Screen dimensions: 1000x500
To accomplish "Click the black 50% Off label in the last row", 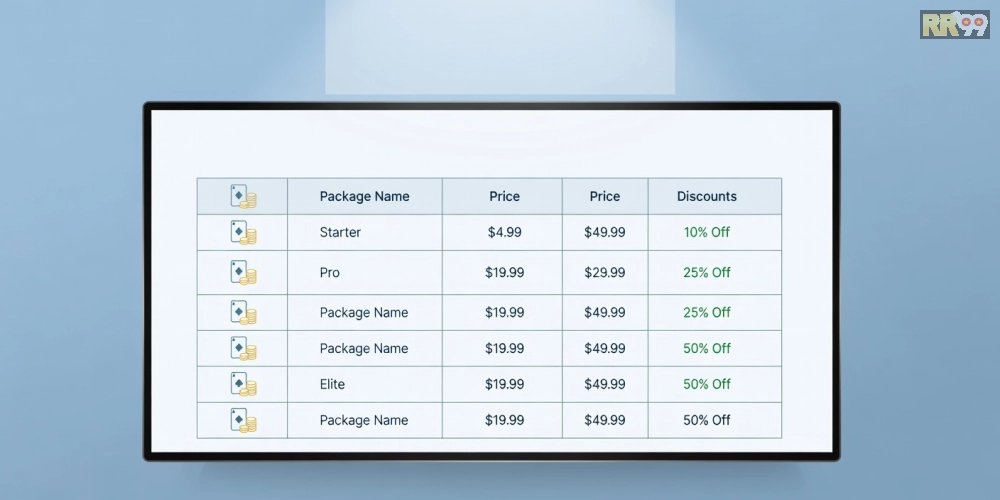I will [x=707, y=420].
